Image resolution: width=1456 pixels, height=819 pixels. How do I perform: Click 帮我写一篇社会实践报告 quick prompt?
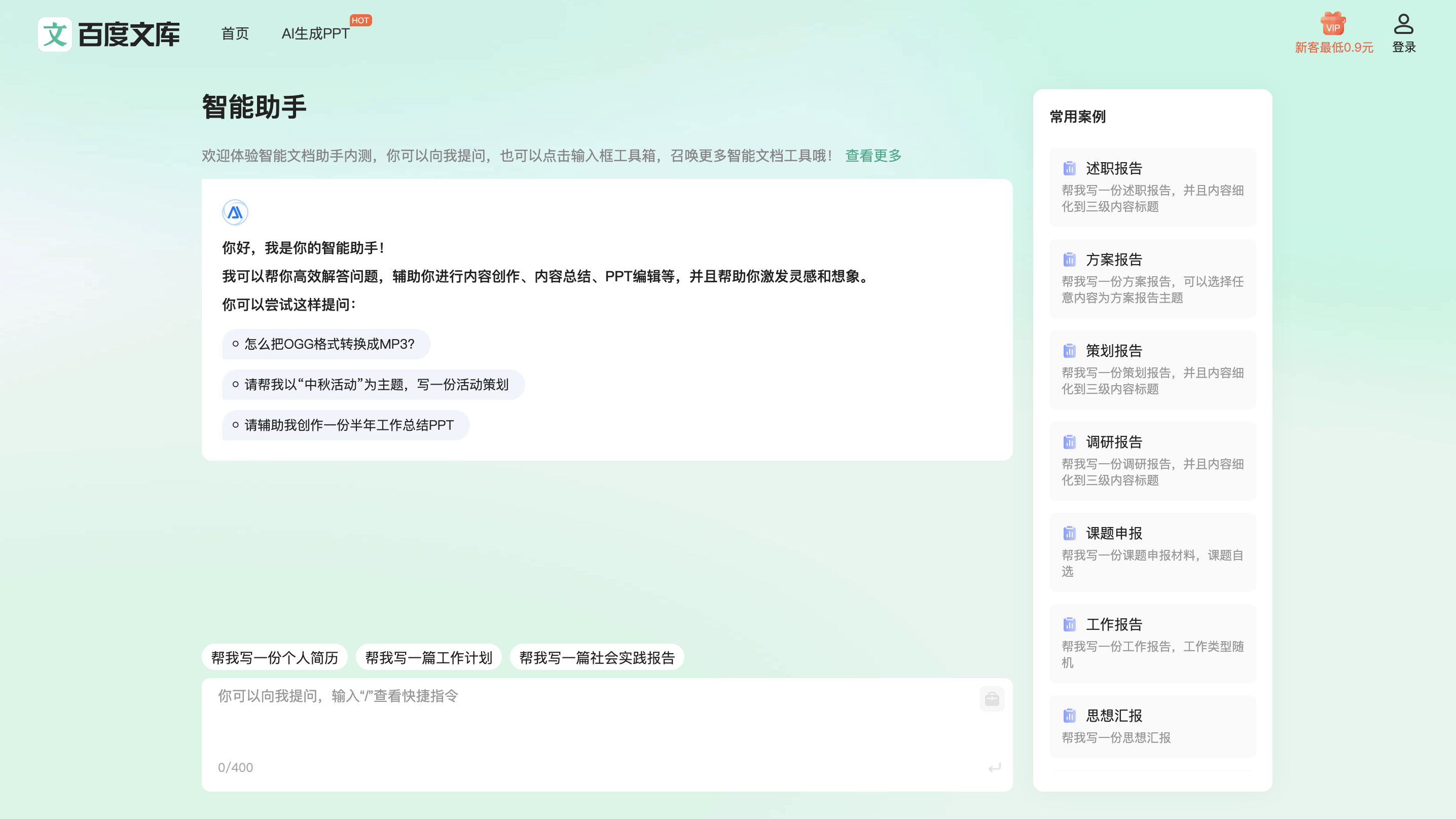click(x=597, y=657)
